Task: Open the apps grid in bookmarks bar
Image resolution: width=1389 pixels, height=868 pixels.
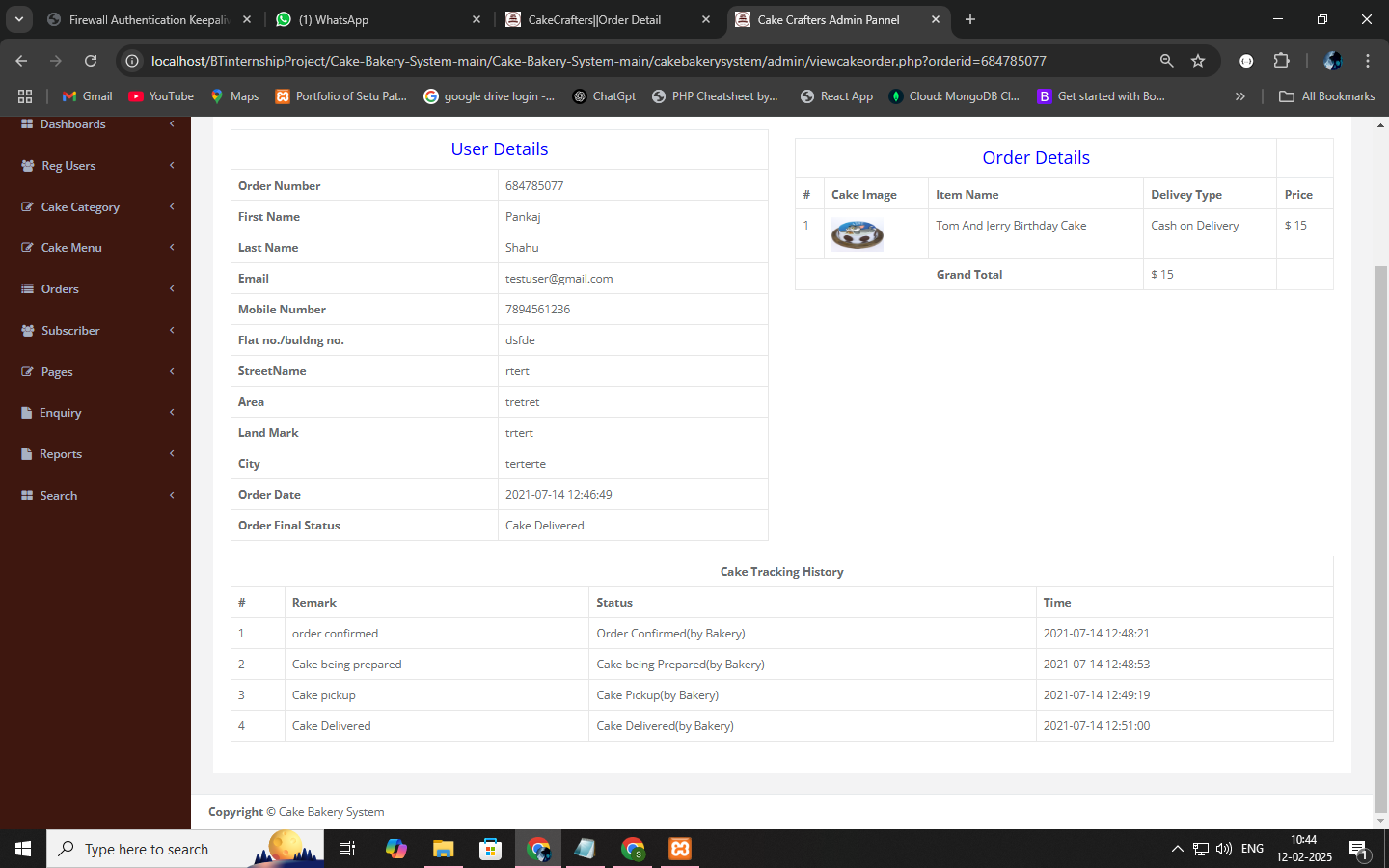Action: click(25, 96)
